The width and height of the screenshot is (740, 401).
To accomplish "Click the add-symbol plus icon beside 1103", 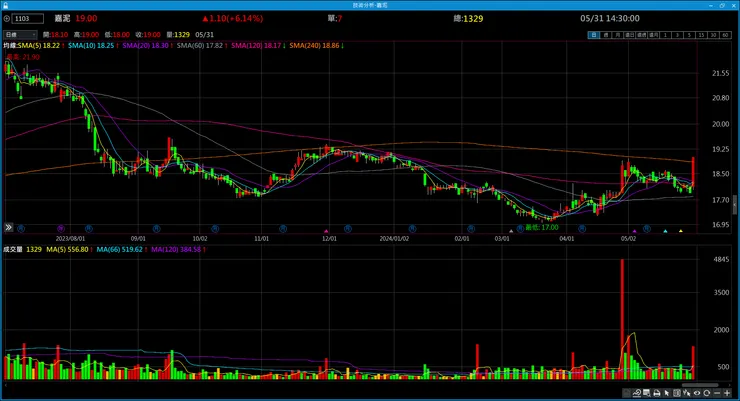I will pos(7,19).
